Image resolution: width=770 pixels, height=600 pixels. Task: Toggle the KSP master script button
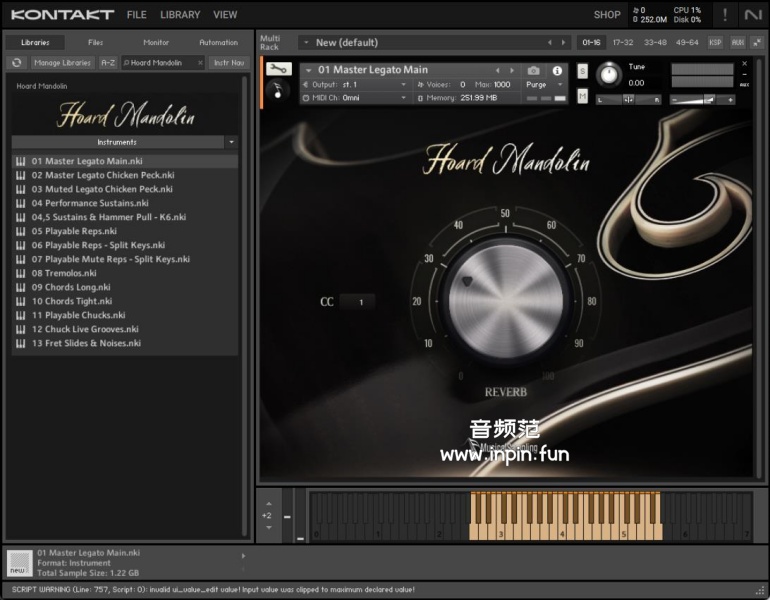[x=715, y=42]
